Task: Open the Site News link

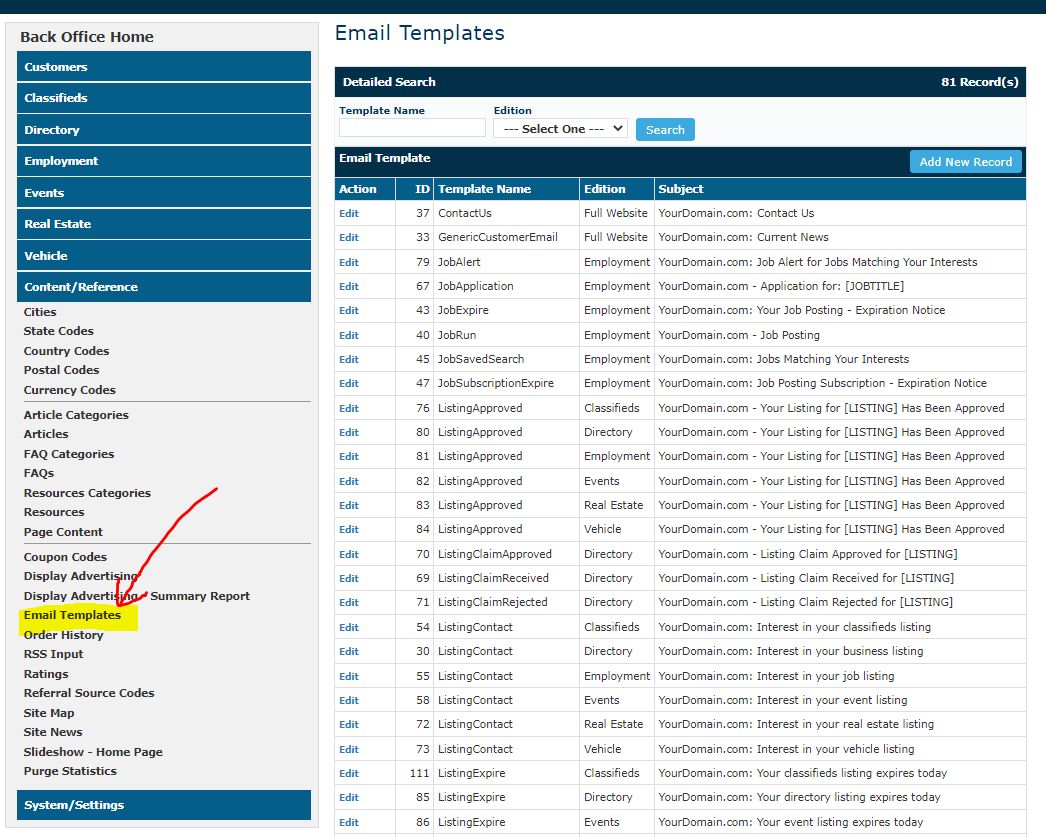Action: coord(53,732)
